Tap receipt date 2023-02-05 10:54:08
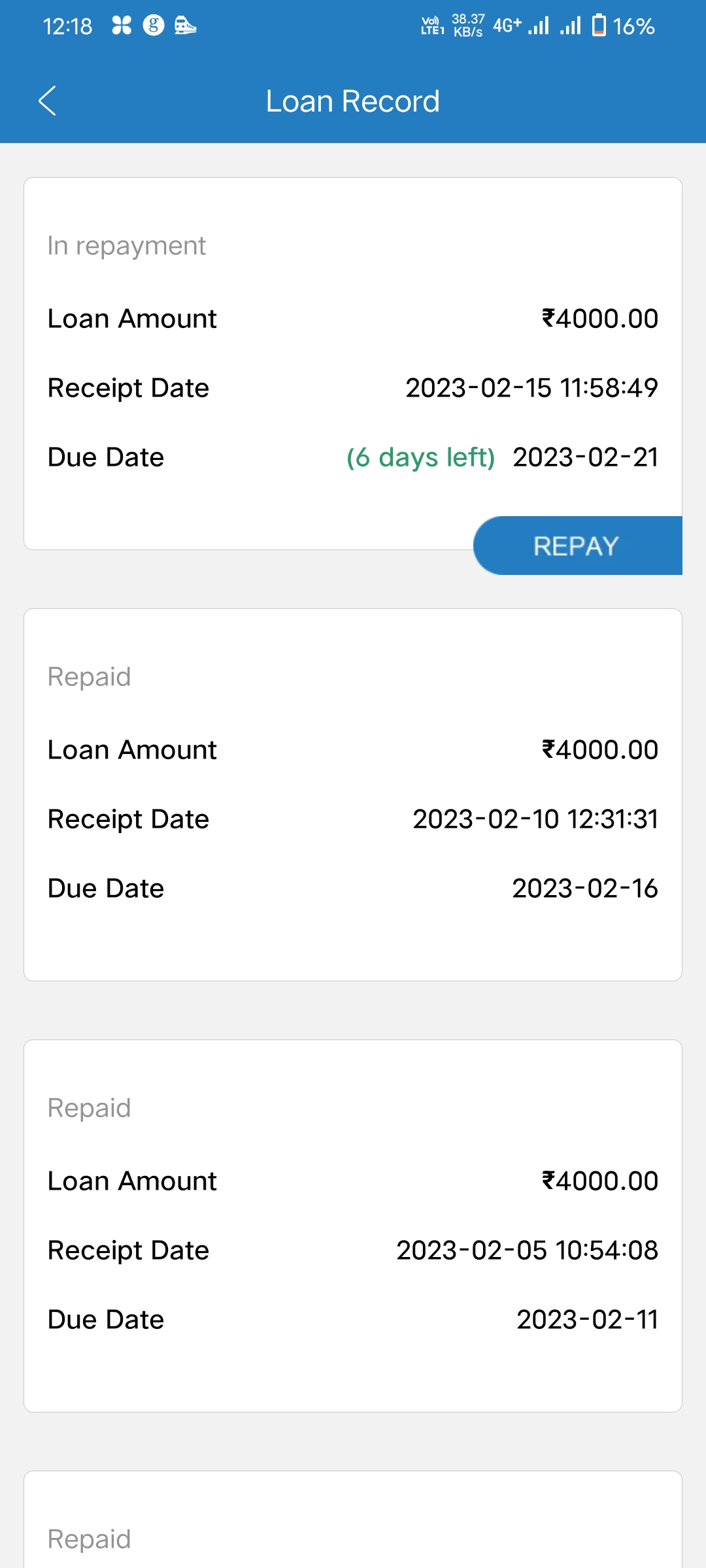Viewport: 706px width, 1568px height. 527,1250
